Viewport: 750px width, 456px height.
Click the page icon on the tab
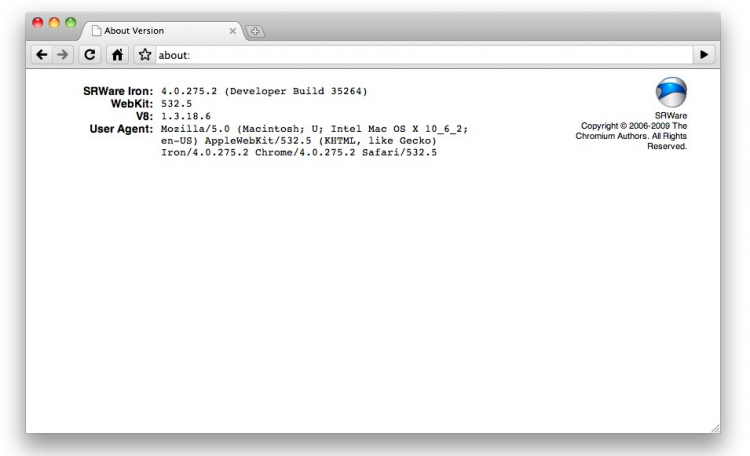[97, 31]
